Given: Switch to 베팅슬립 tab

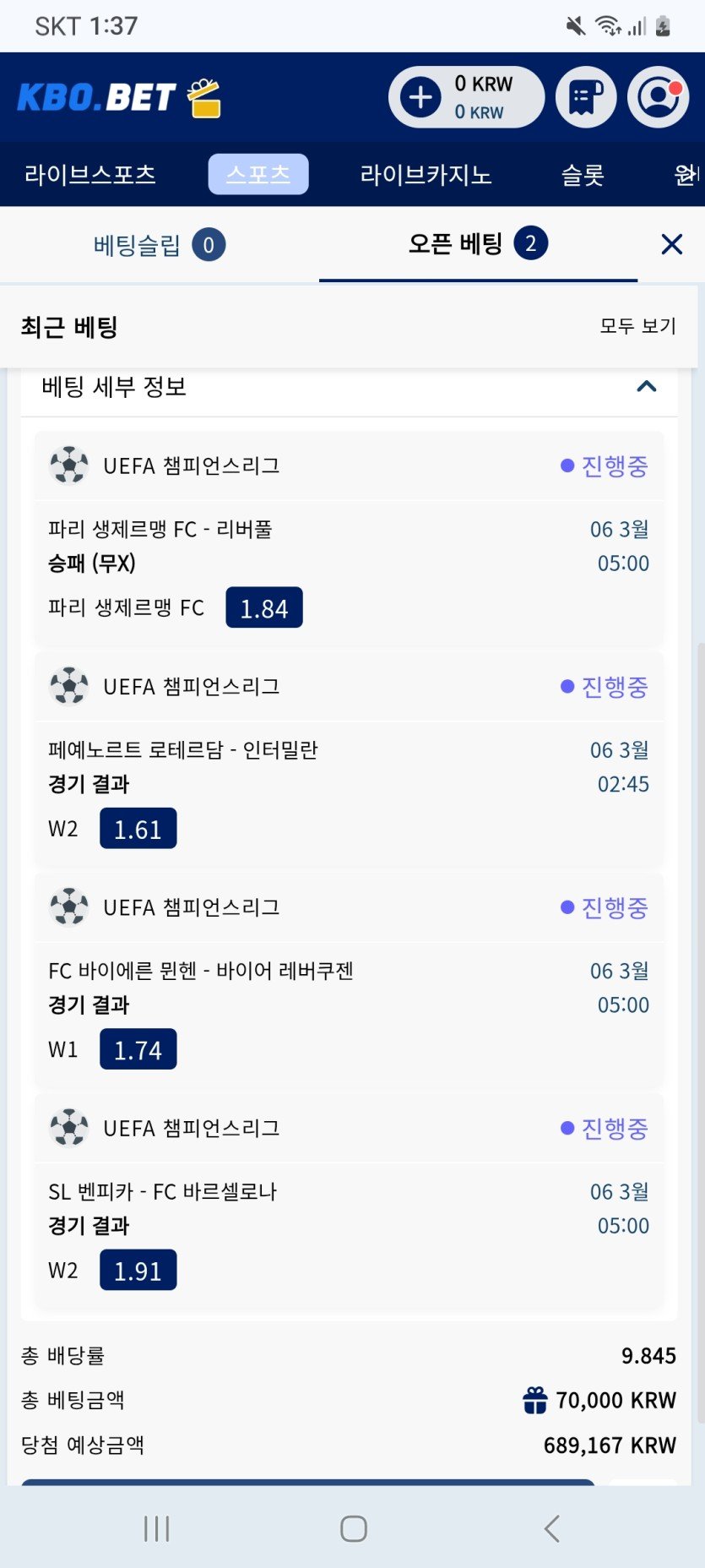Looking at the screenshot, I should (159, 246).
